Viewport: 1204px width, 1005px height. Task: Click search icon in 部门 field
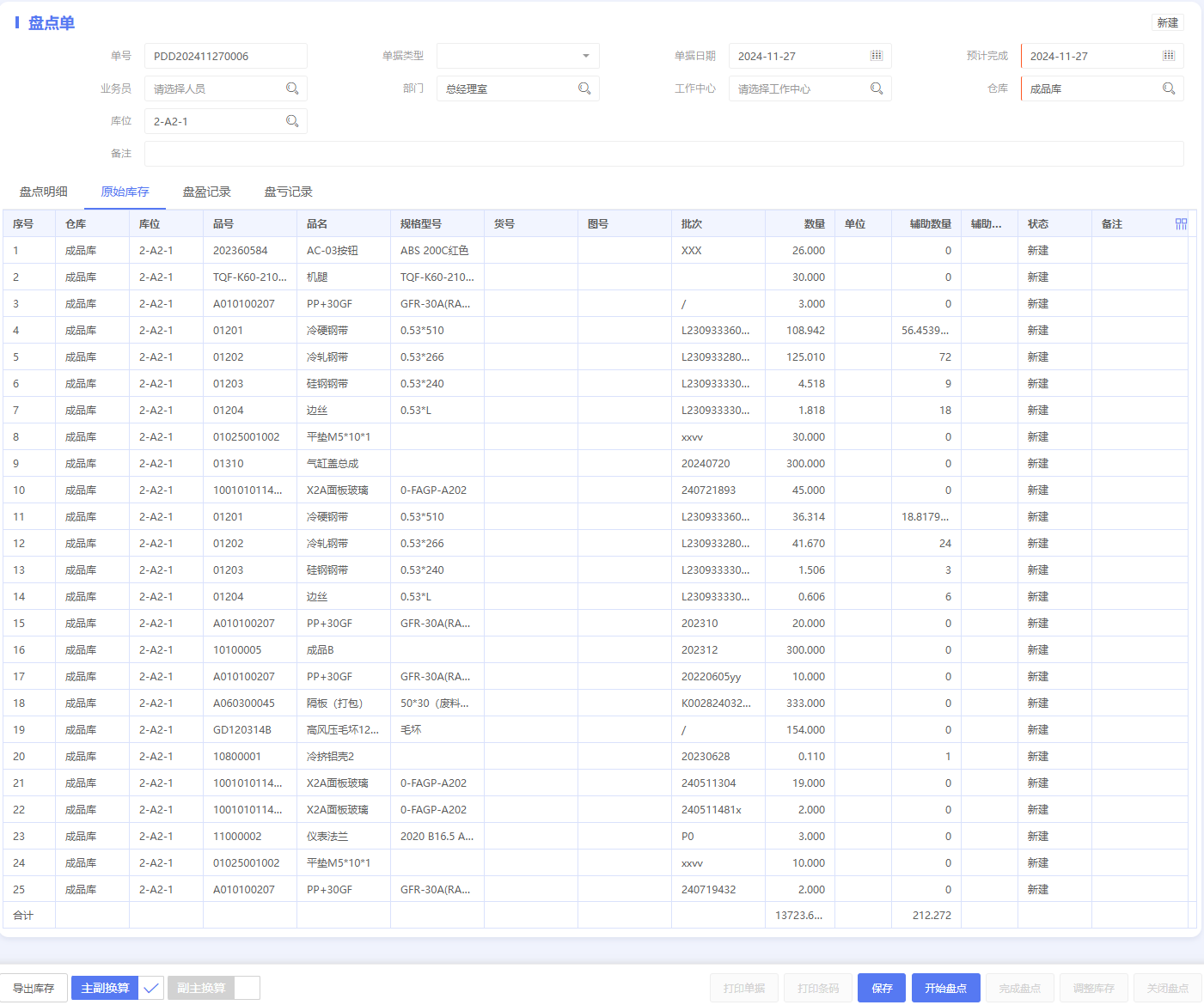(584, 88)
